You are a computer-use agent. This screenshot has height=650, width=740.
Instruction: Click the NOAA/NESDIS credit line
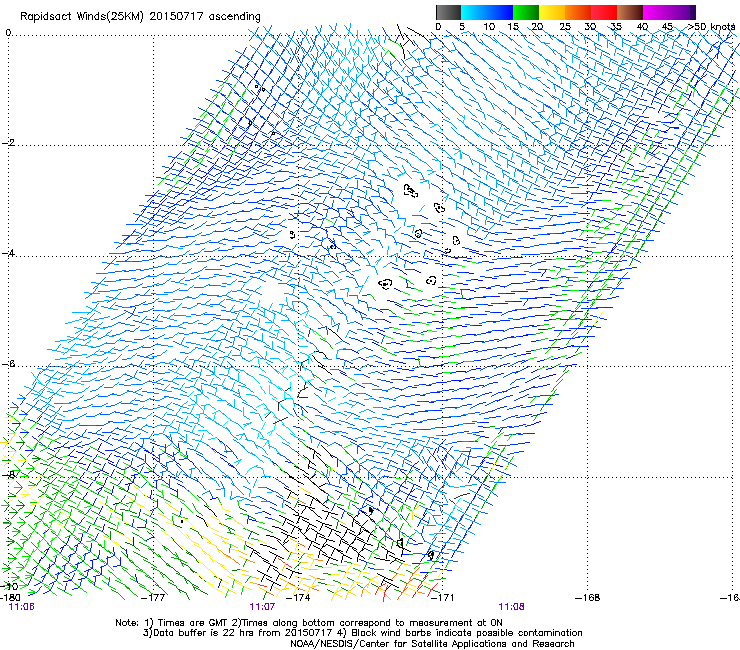tap(432, 644)
